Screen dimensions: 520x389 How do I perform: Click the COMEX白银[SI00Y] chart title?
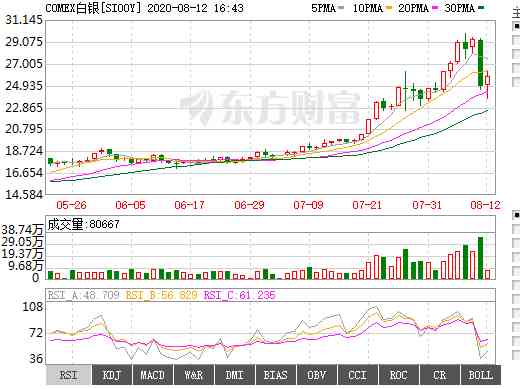tap(93, 8)
